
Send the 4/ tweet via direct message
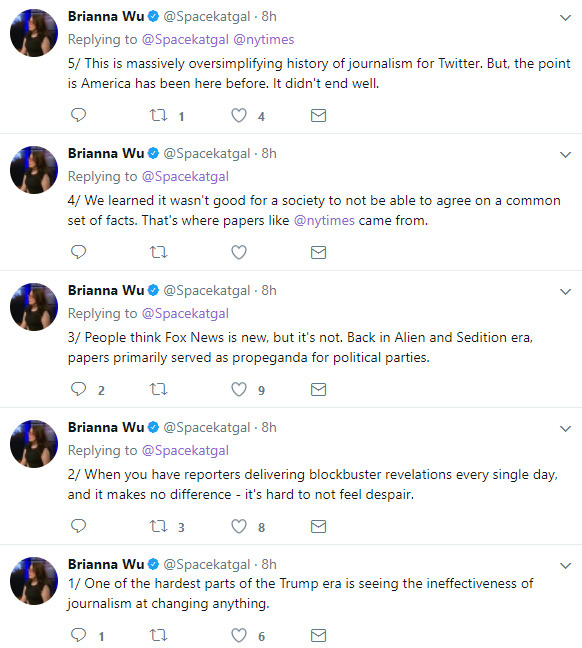click(x=318, y=252)
